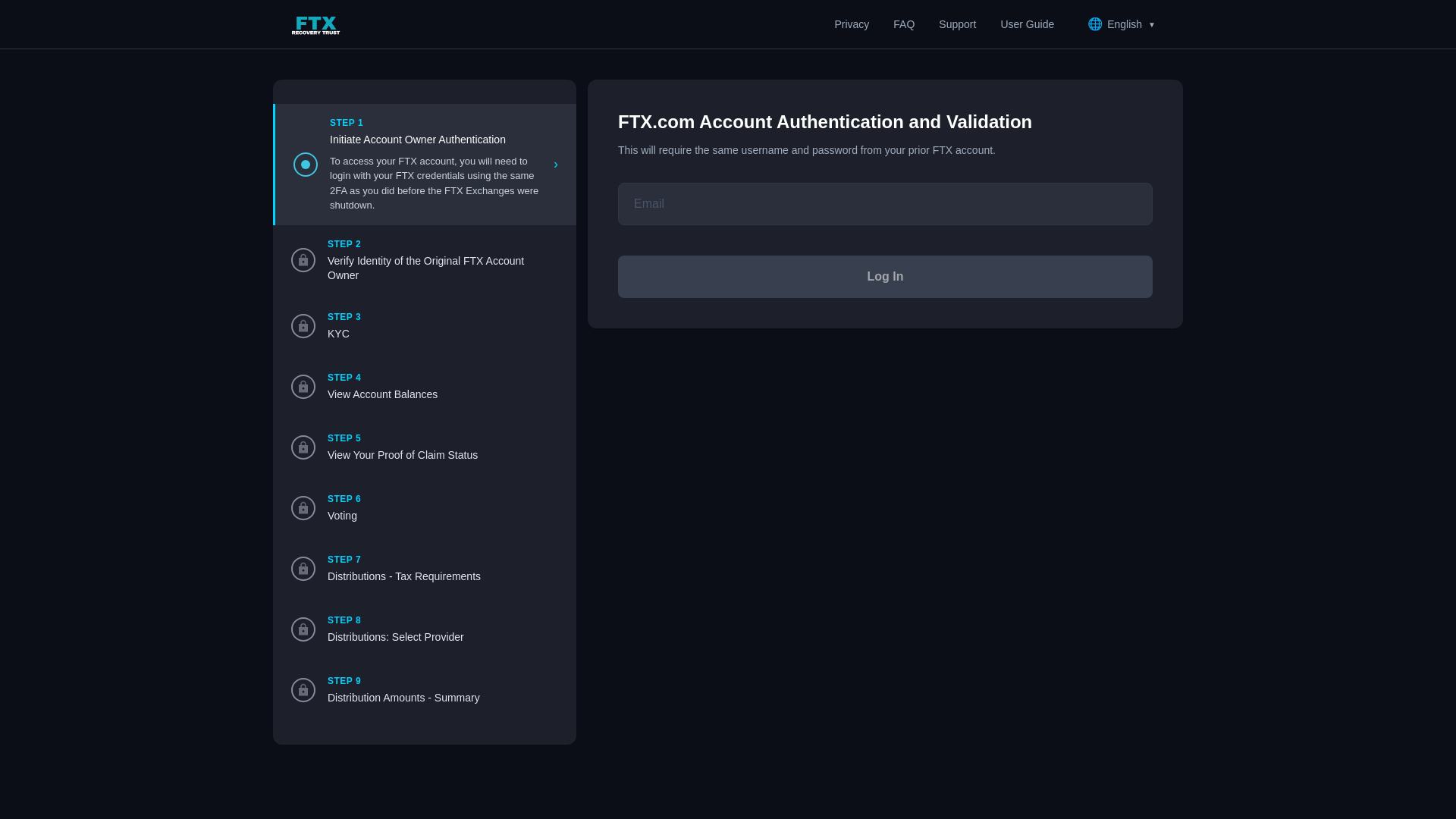Screen dimensions: 1456x819
Task: Click lock icon next to View Account Balances
Action: [x=303, y=387]
